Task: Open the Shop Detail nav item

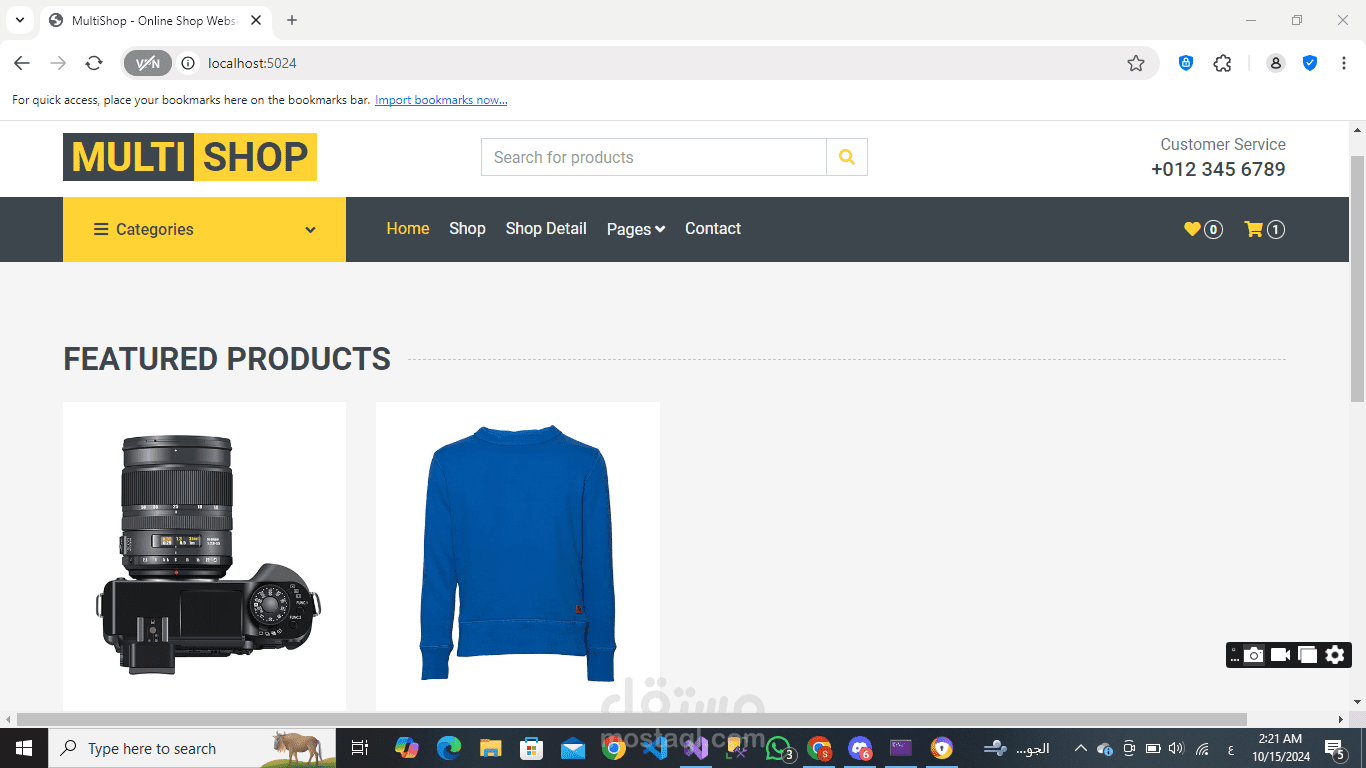Action: [546, 229]
